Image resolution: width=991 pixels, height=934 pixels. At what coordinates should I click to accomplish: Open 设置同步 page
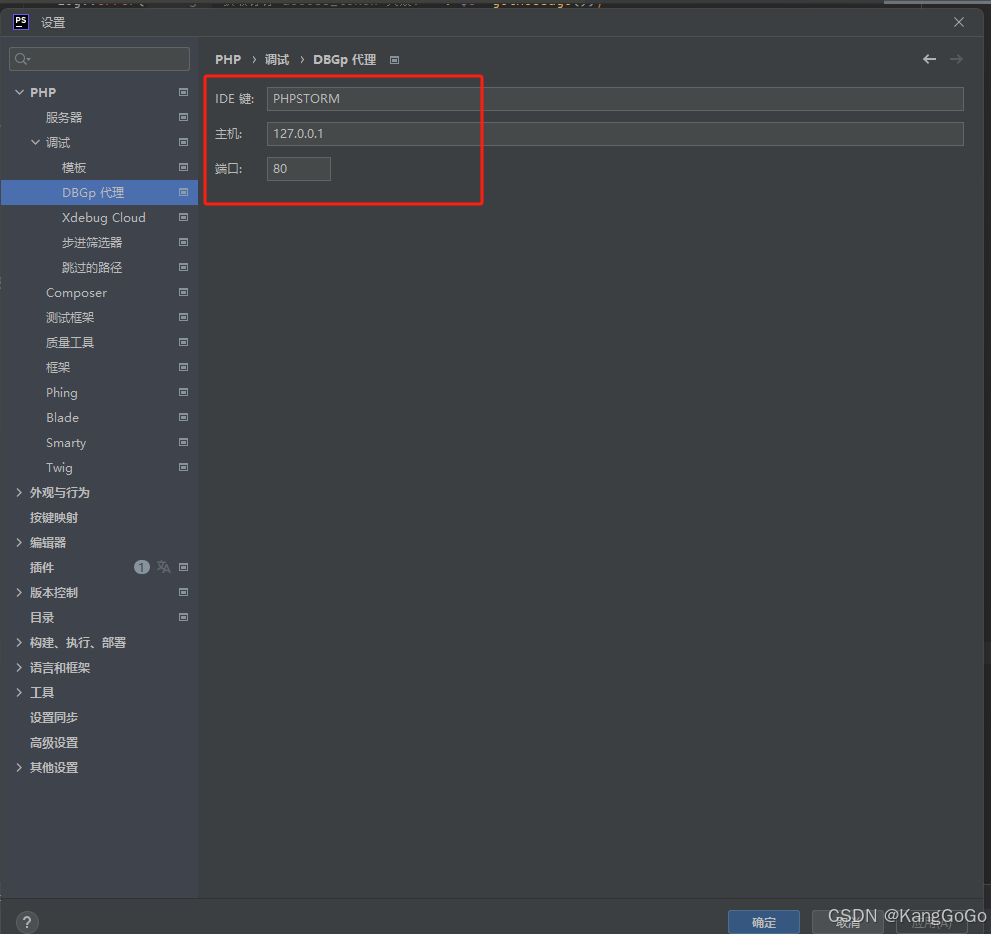(54, 717)
